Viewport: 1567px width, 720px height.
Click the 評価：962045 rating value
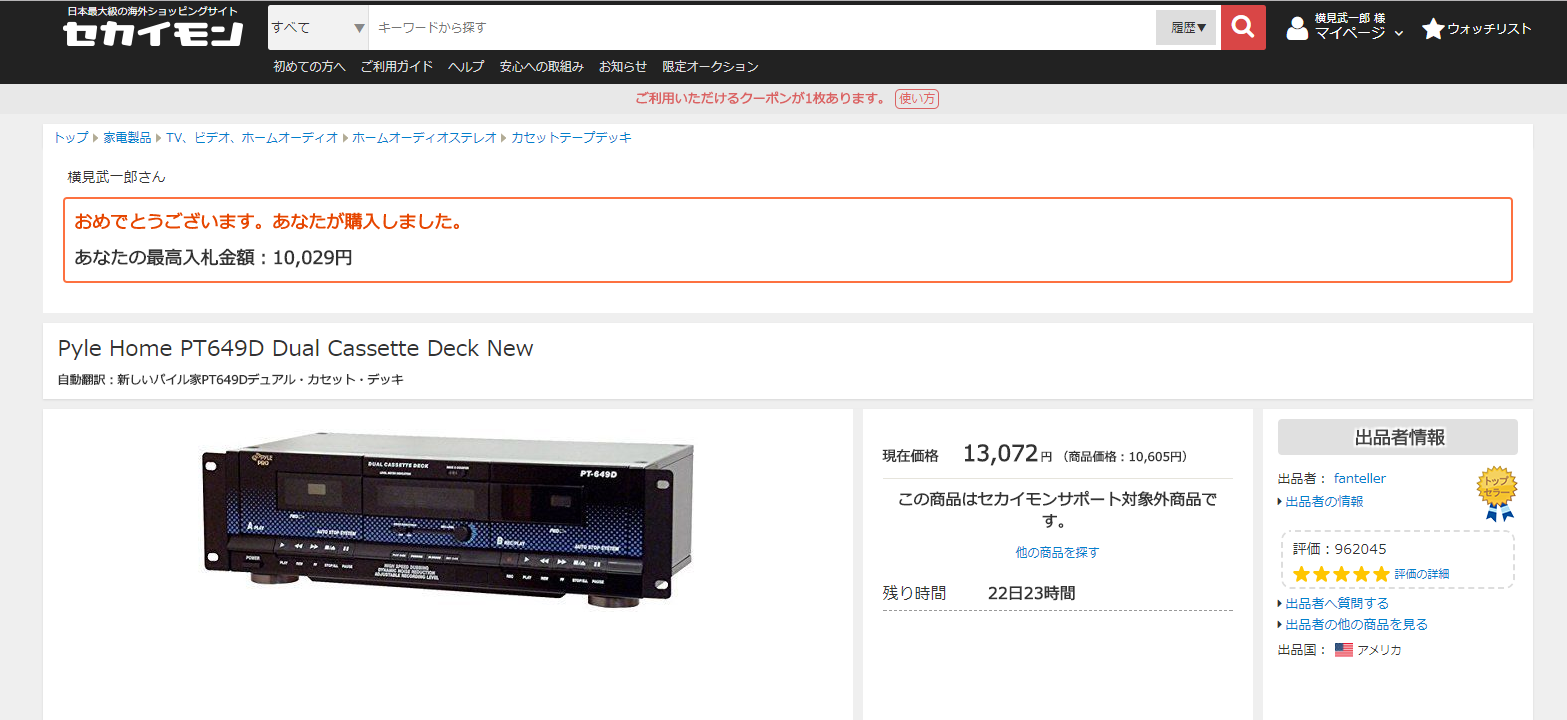(1340, 549)
